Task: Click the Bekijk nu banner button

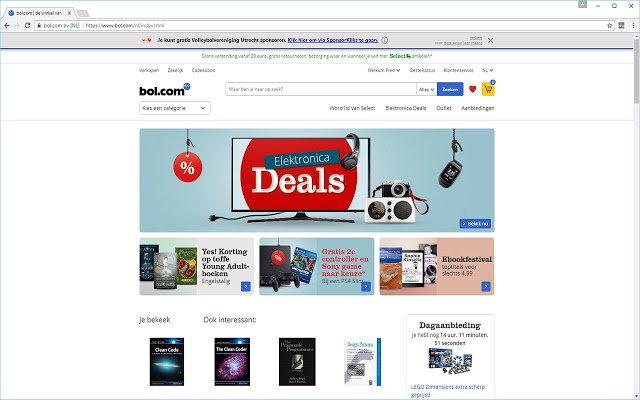Action: click(475, 224)
